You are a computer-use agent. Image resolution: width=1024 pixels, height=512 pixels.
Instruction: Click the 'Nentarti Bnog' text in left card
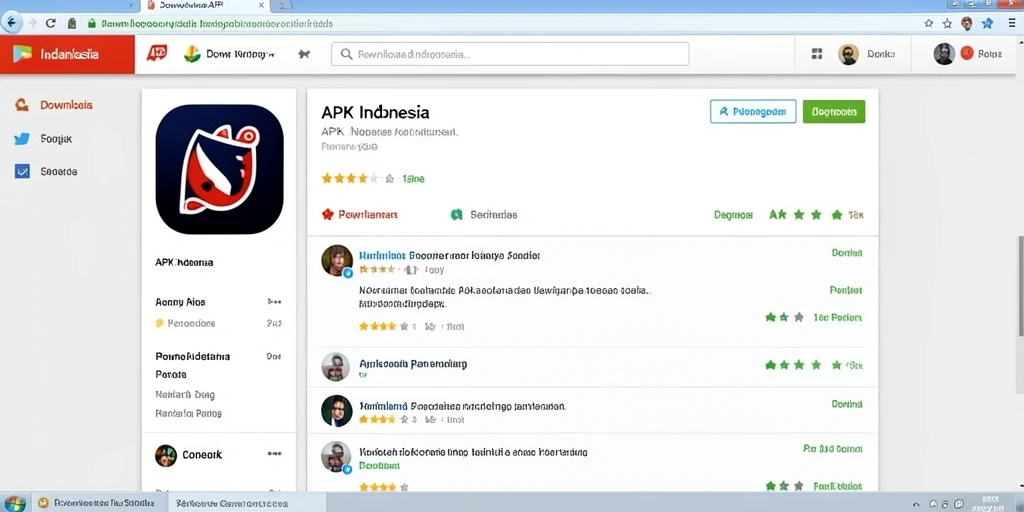point(185,394)
